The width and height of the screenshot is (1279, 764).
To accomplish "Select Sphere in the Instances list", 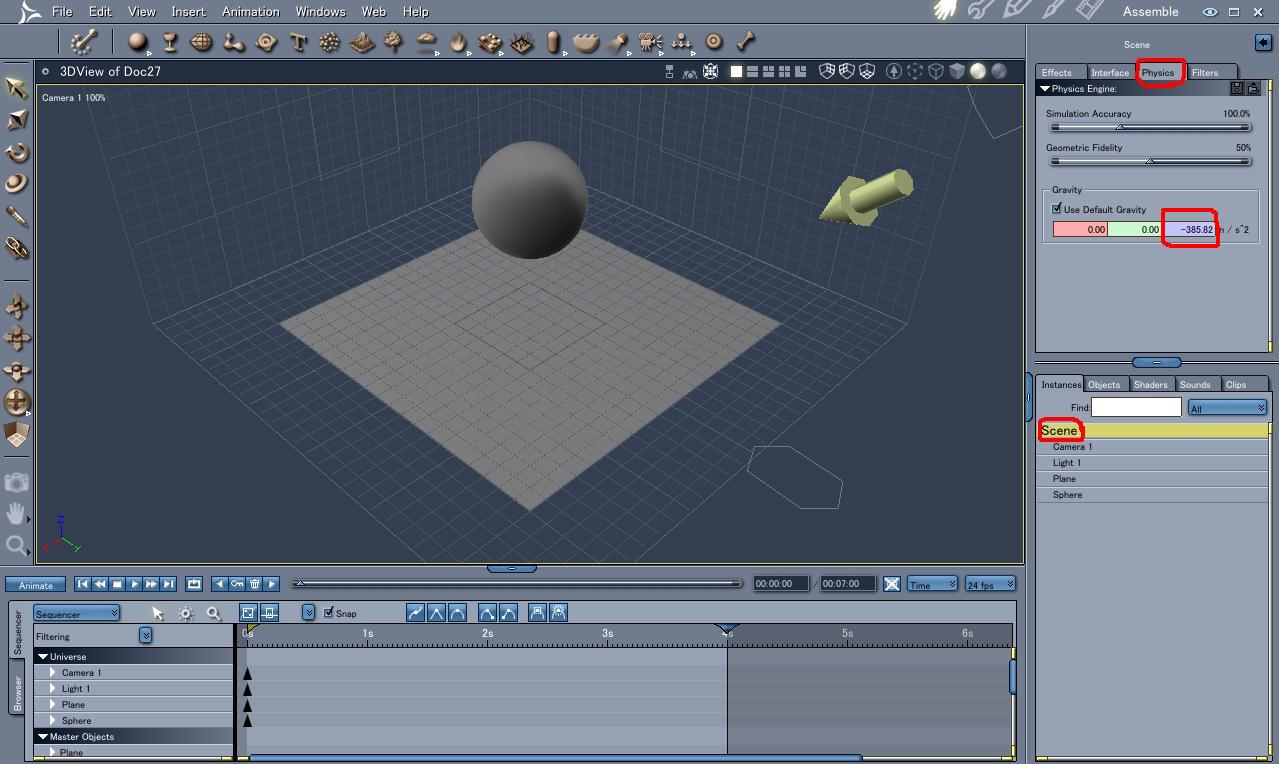I will pos(1152,495).
